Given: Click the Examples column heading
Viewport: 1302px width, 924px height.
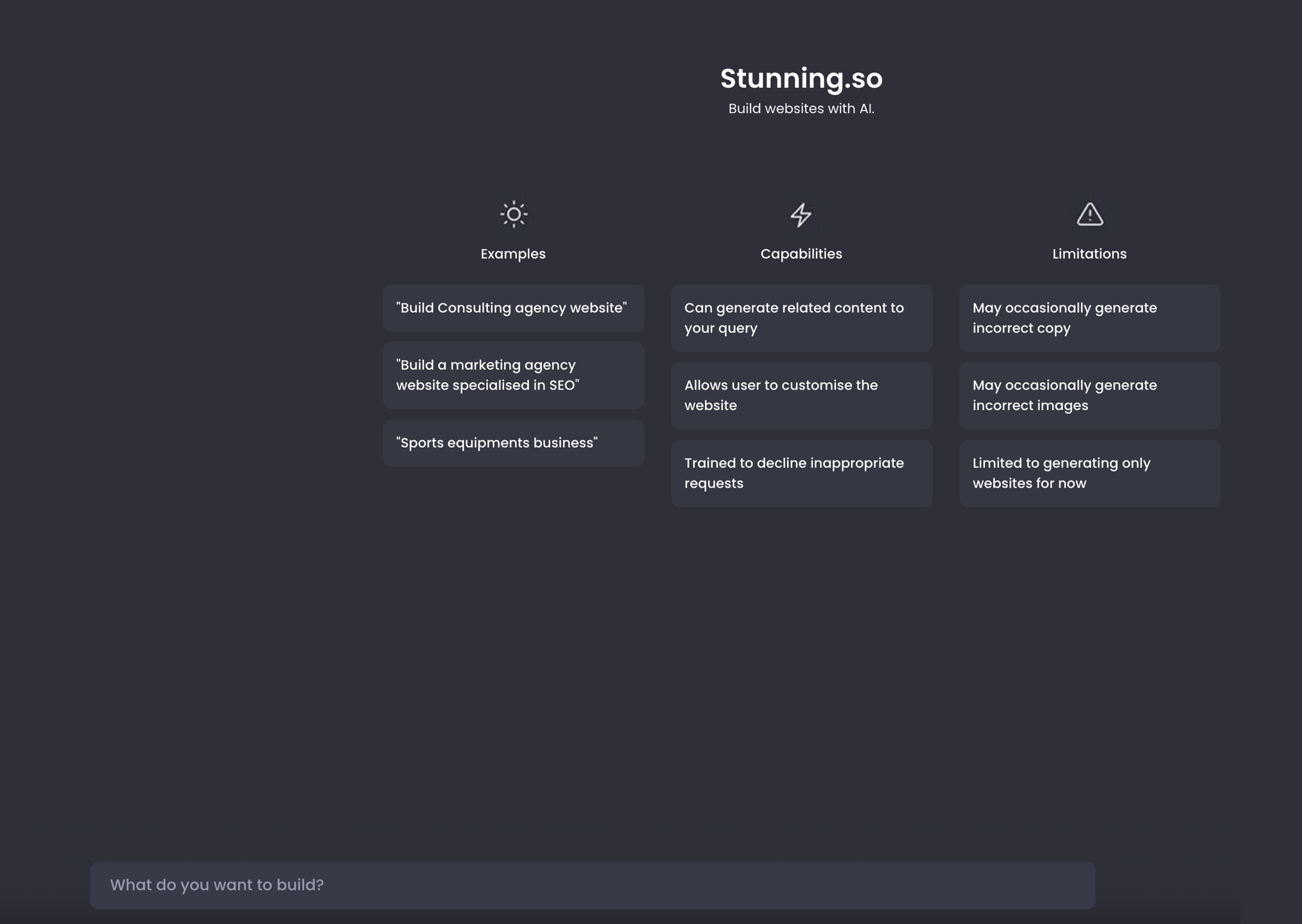Looking at the screenshot, I should click(513, 254).
